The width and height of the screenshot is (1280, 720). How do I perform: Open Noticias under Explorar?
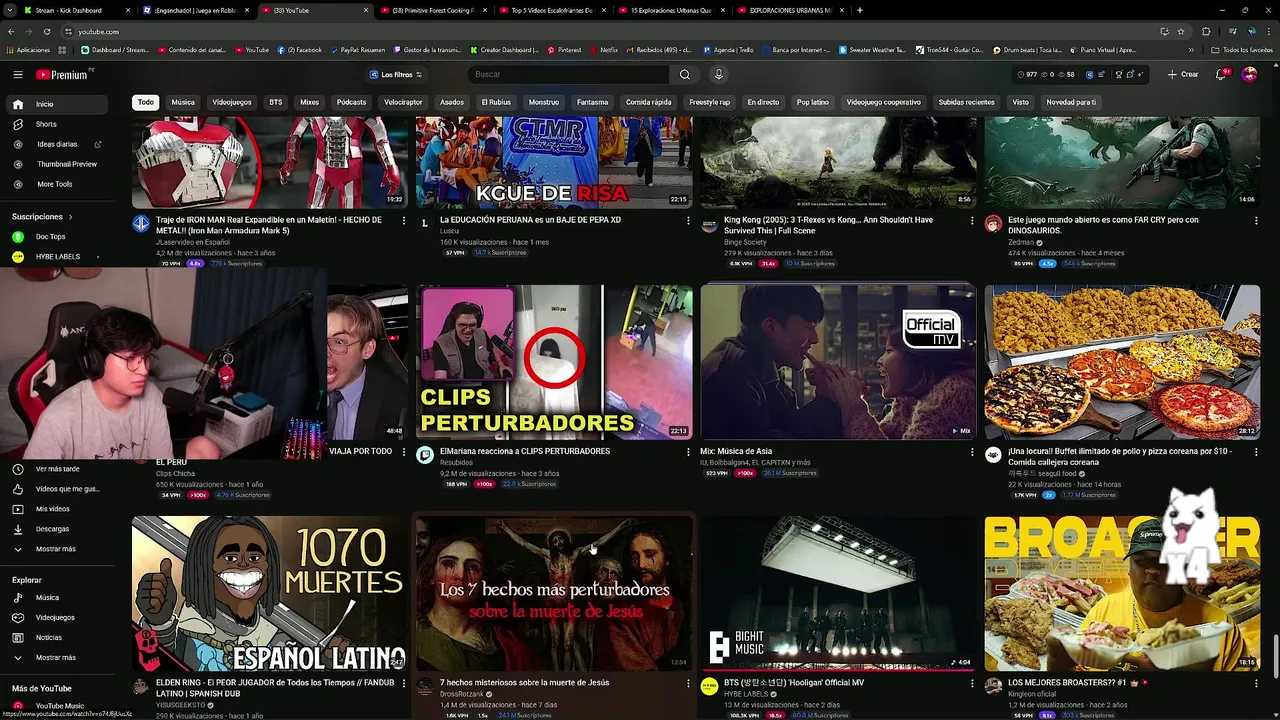[x=57, y=637]
